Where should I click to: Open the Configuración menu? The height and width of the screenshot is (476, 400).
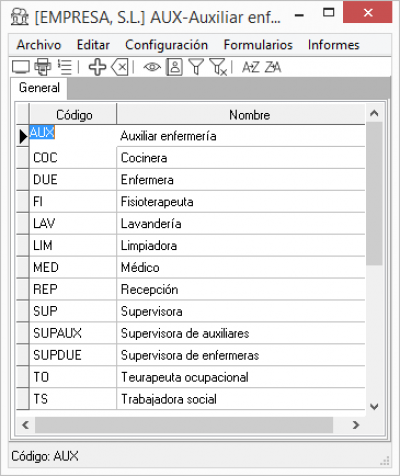tap(166, 45)
